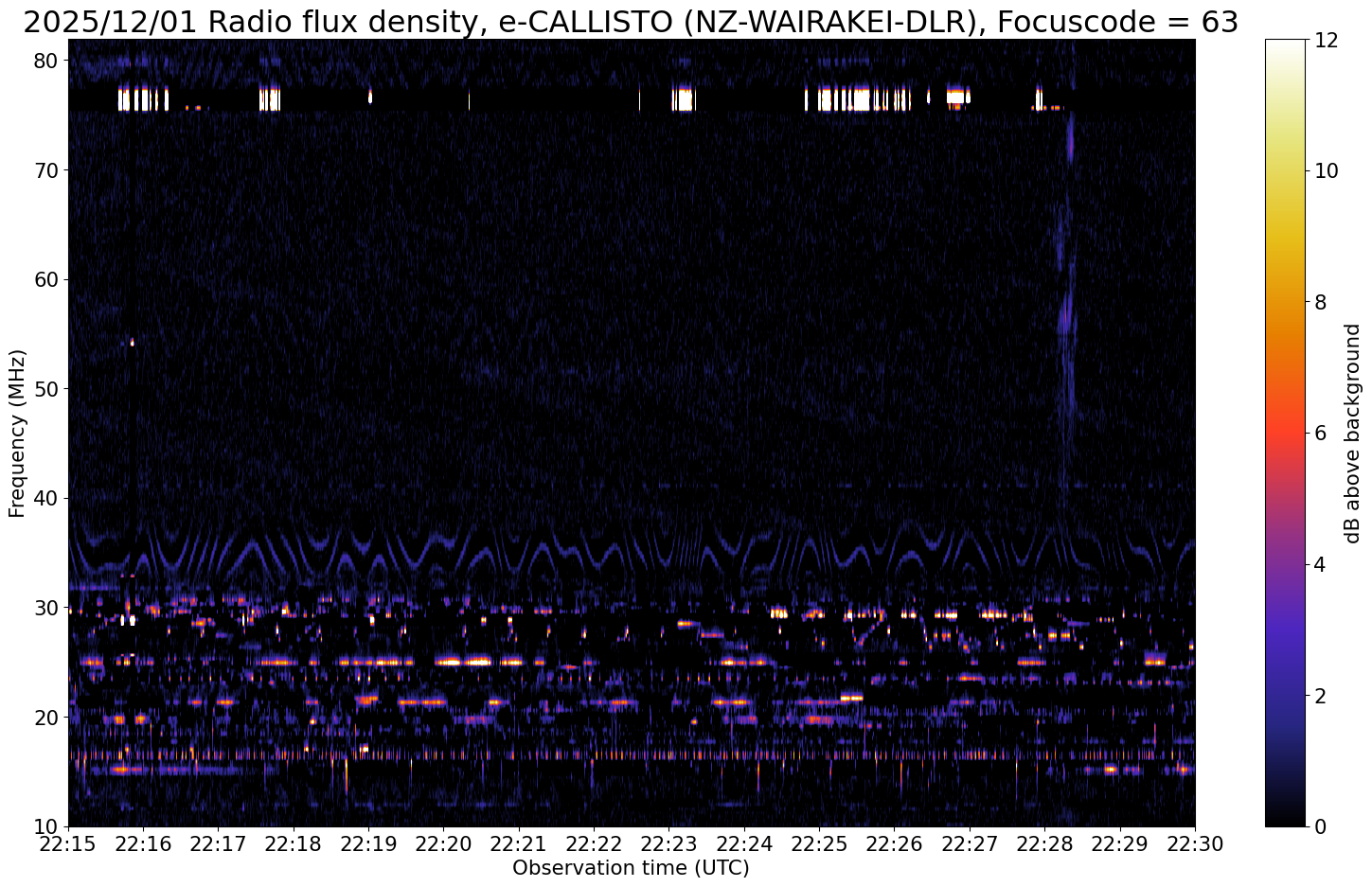Click the "Observation time (UTC)" x-axis label
Screen dimensions: 1372x887
pos(631,868)
